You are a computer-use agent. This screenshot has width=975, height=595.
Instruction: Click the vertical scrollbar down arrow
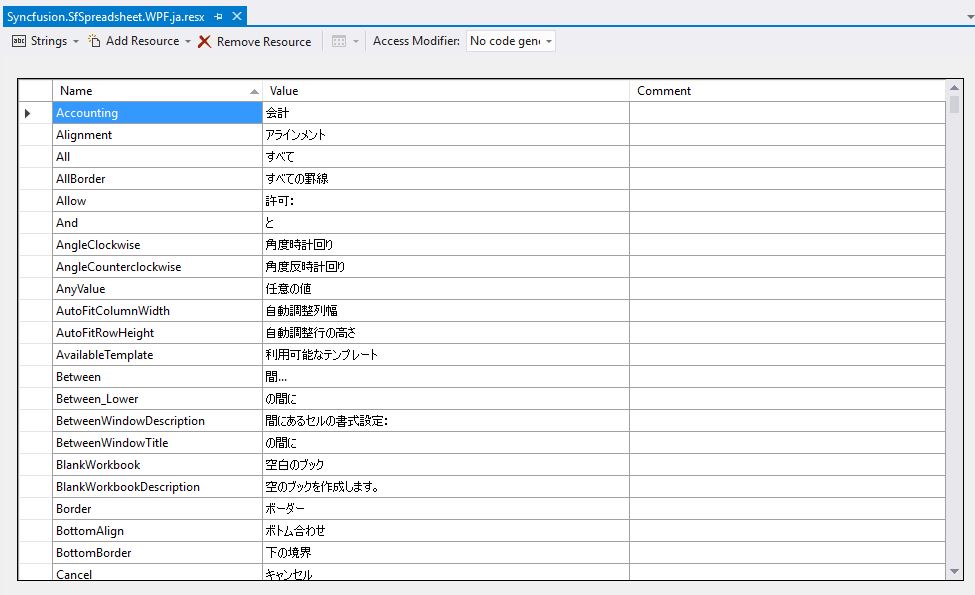pyautogui.click(x=953, y=572)
